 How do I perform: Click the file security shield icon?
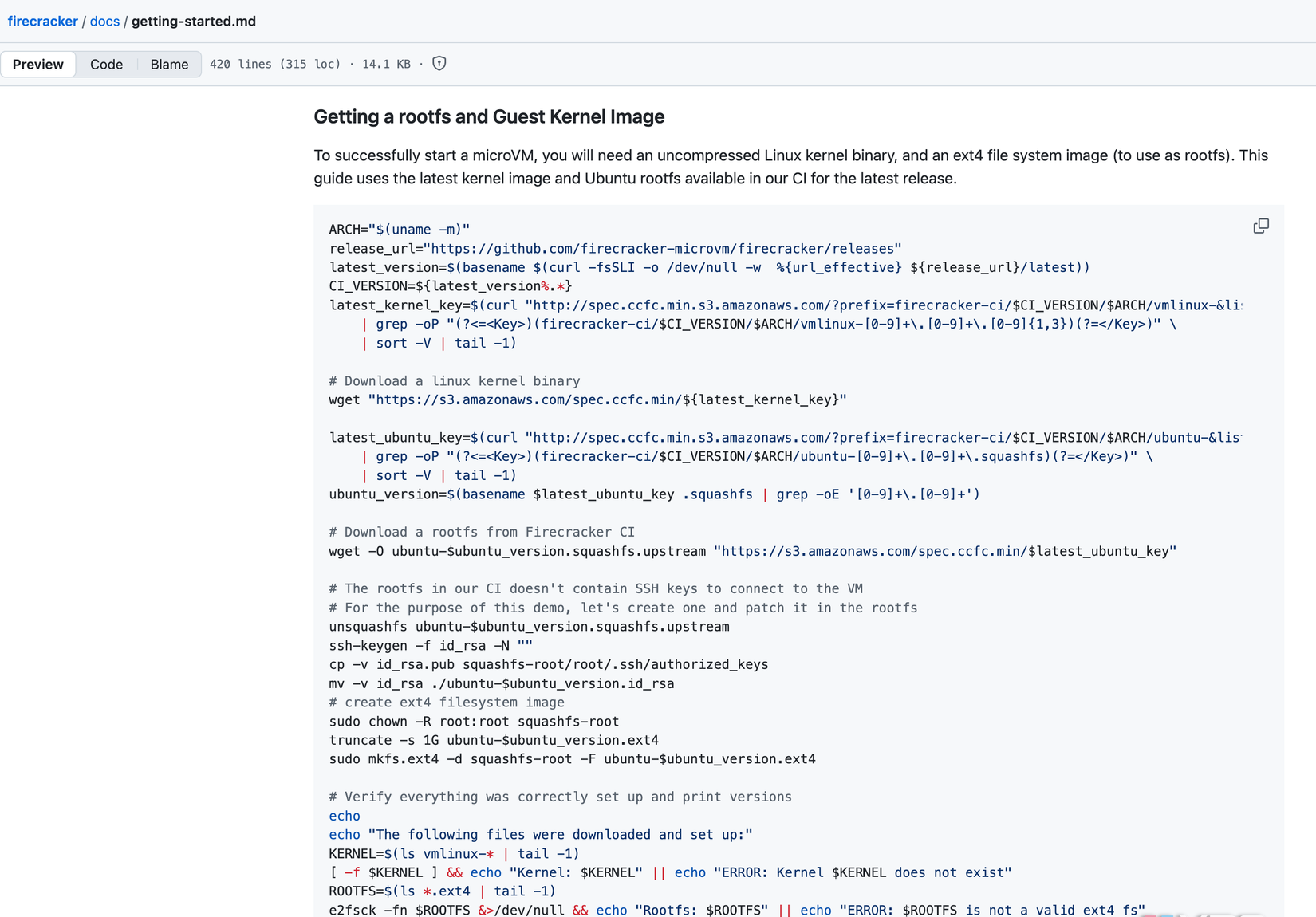(439, 64)
